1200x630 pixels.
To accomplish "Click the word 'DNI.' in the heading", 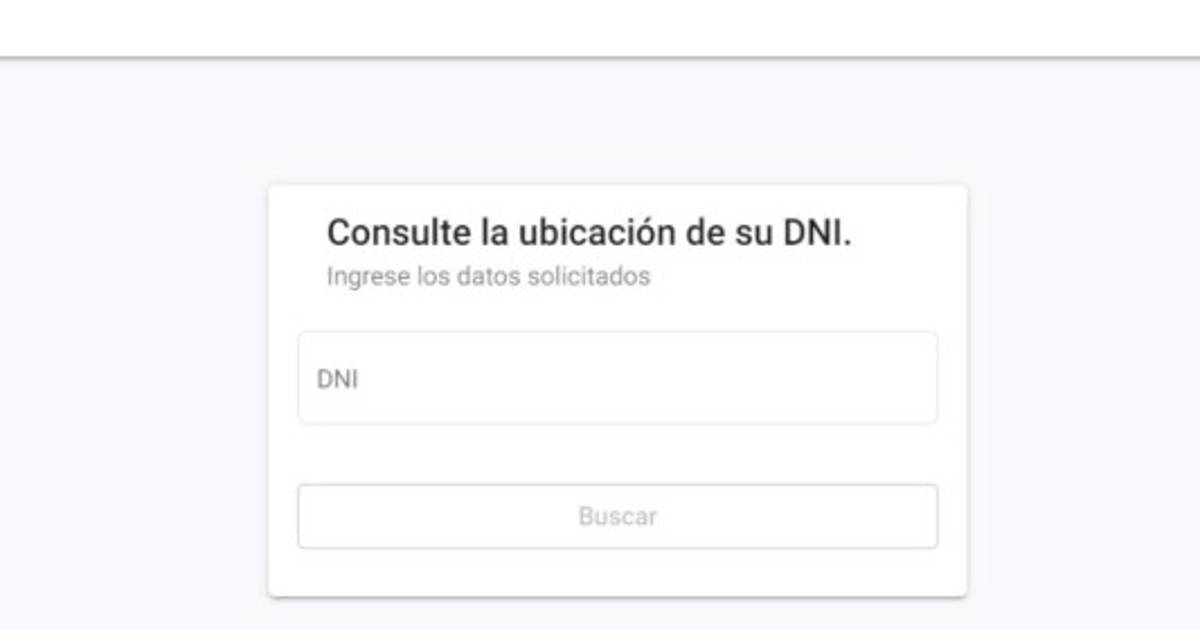I will [x=816, y=233].
